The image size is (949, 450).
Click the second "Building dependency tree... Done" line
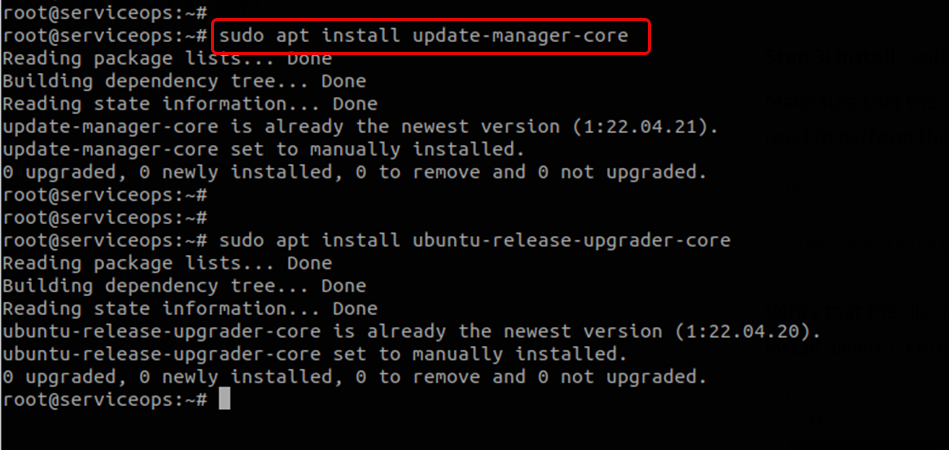coord(184,287)
